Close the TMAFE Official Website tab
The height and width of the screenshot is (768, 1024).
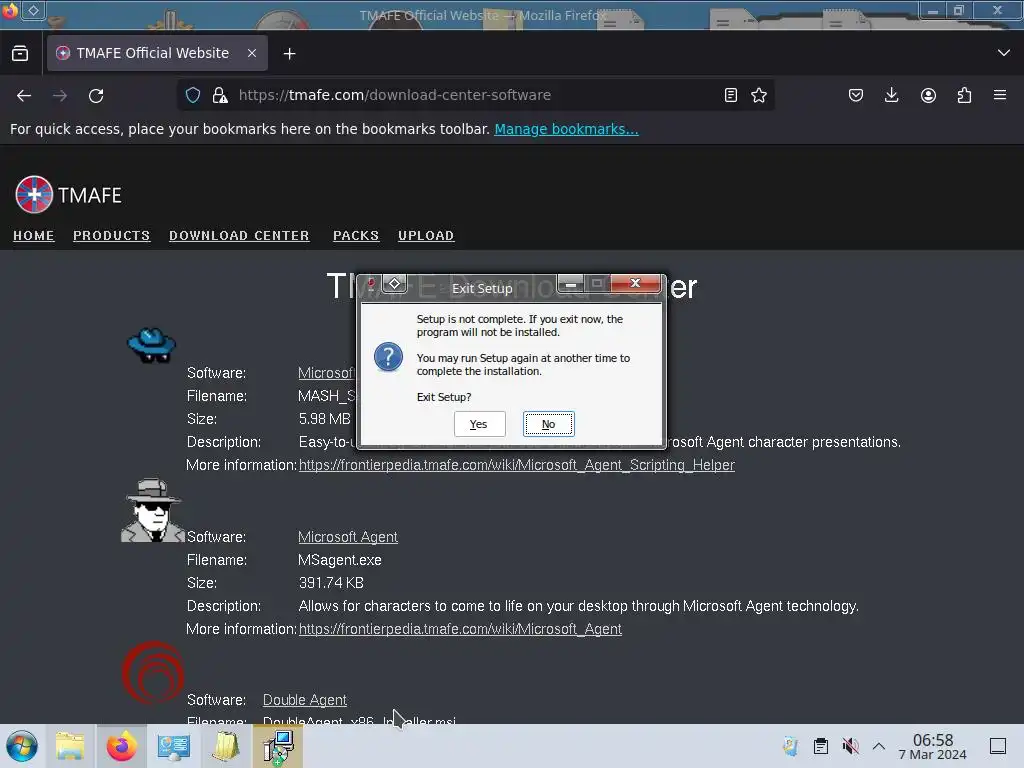[252, 53]
